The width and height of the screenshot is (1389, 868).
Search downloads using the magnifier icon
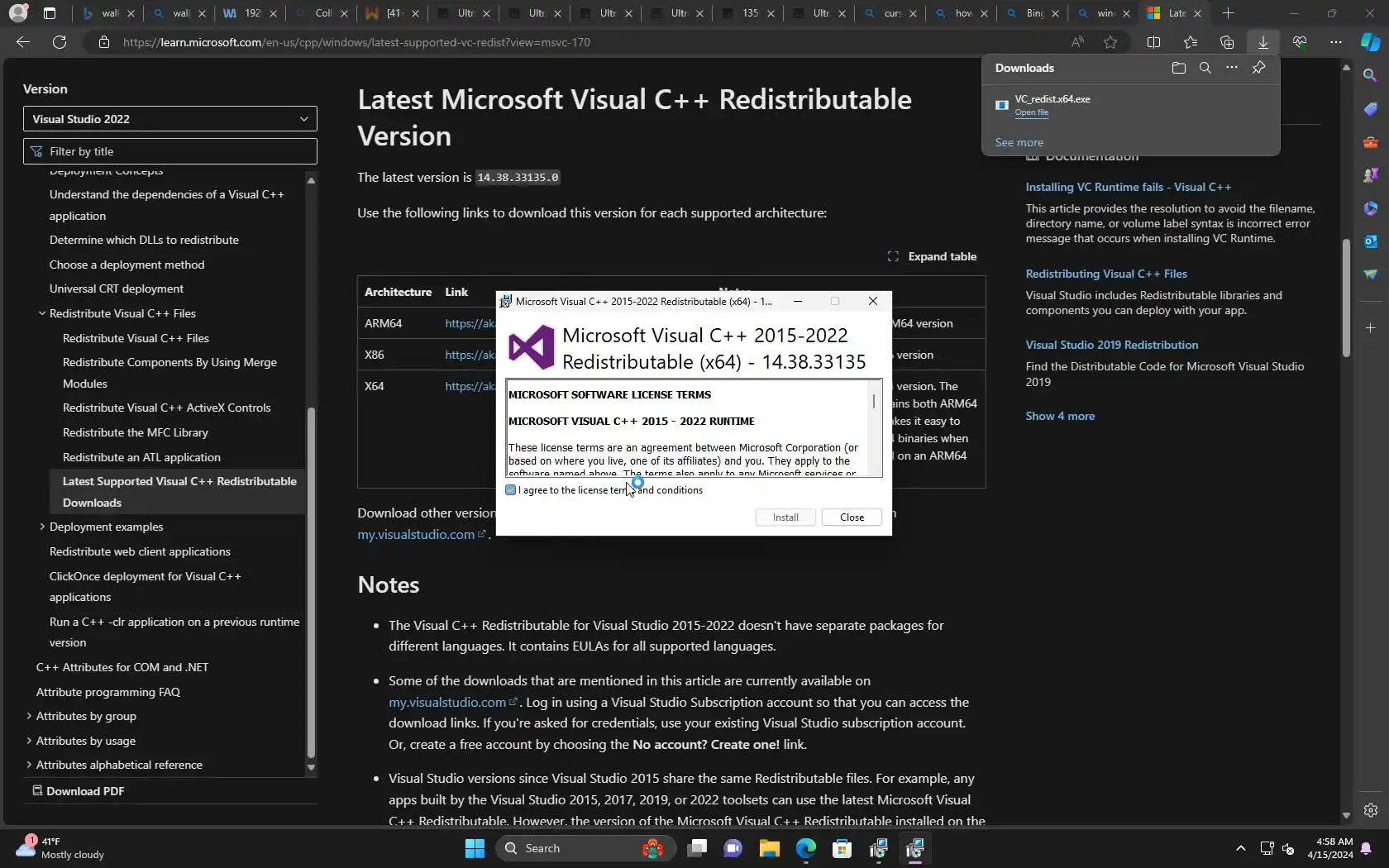click(x=1205, y=68)
